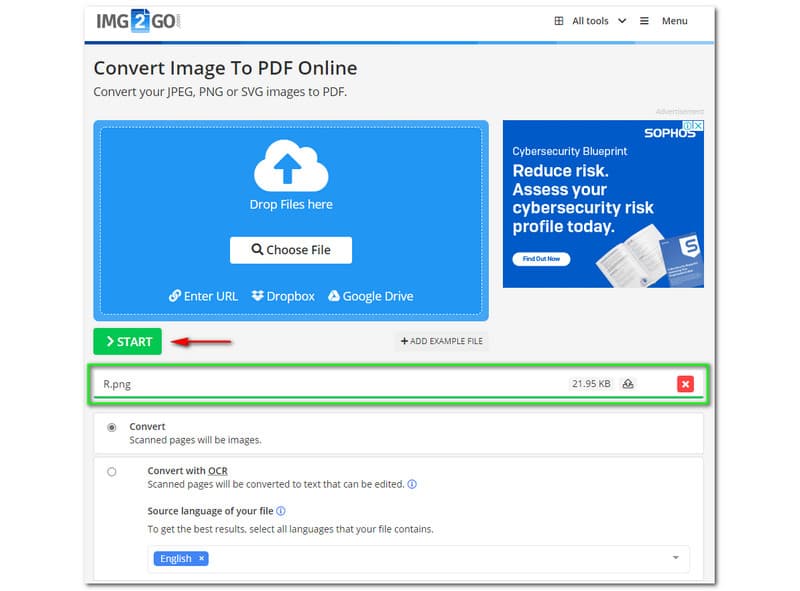Click inside the language selection field
The width and height of the screenshot is (800, 591).
[x=418, y=558]
